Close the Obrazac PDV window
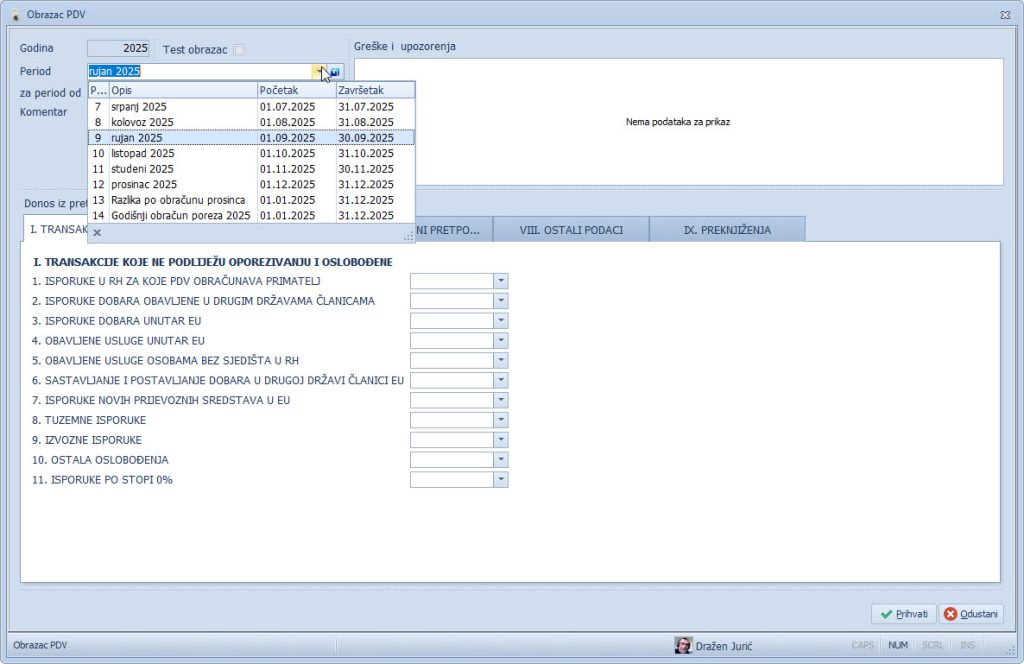Image resolution: width=1024 pixels, height=664 pixels. pyautogui.click(x=1004, y=14)
